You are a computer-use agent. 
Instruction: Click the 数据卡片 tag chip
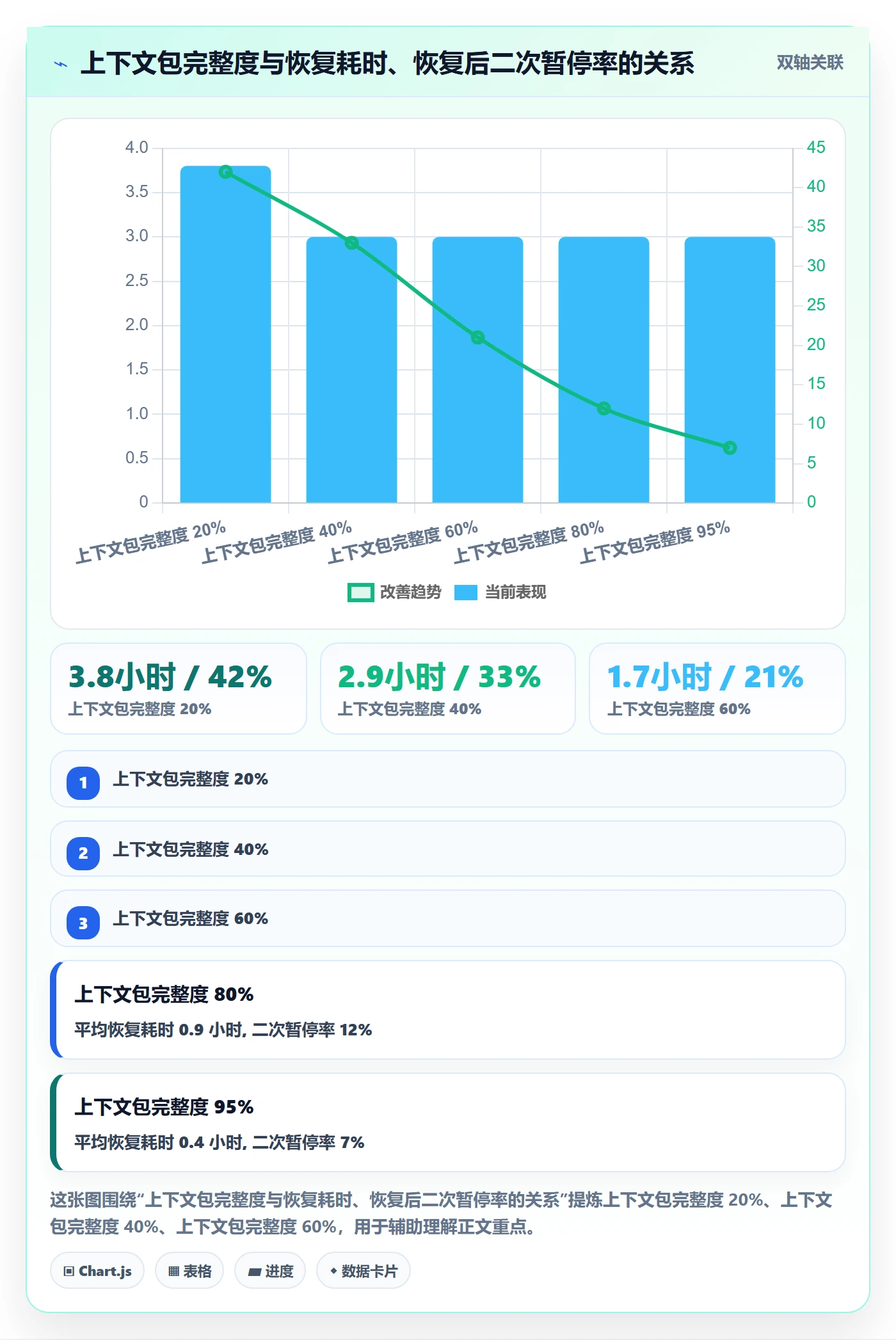click(x=364, y=1271)
